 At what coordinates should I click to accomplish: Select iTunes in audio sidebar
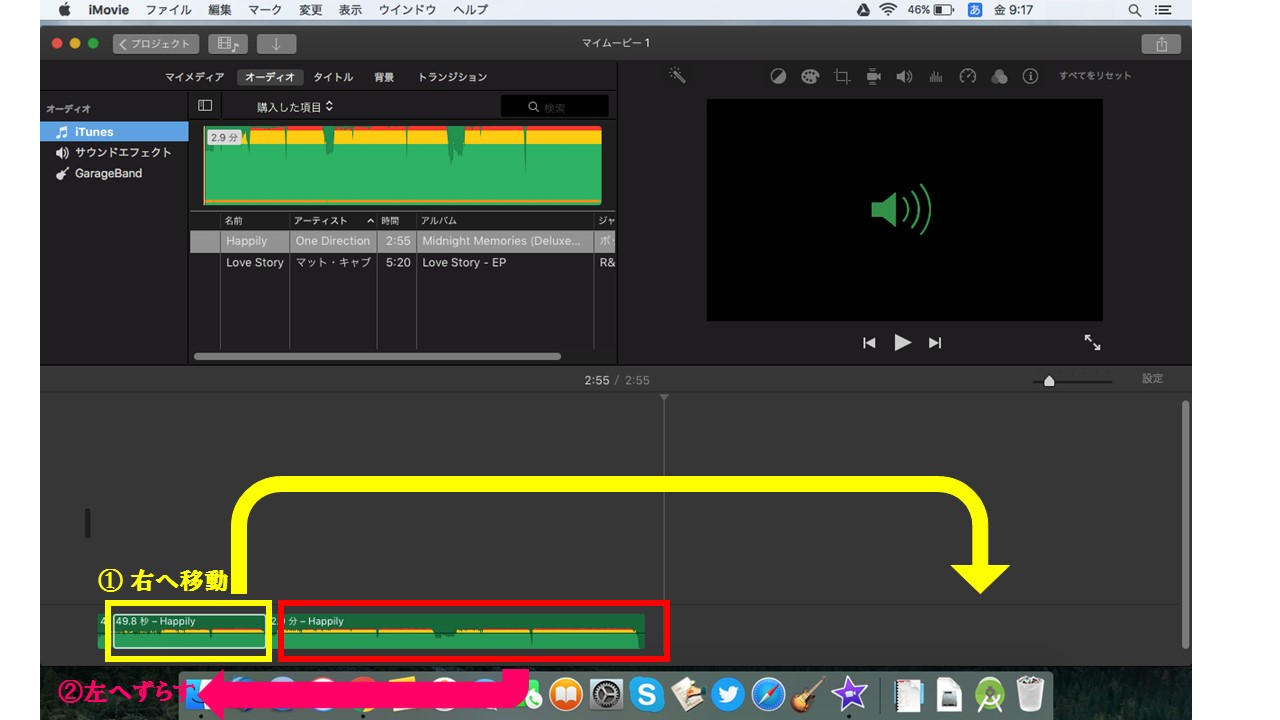[x=114, y=132]
